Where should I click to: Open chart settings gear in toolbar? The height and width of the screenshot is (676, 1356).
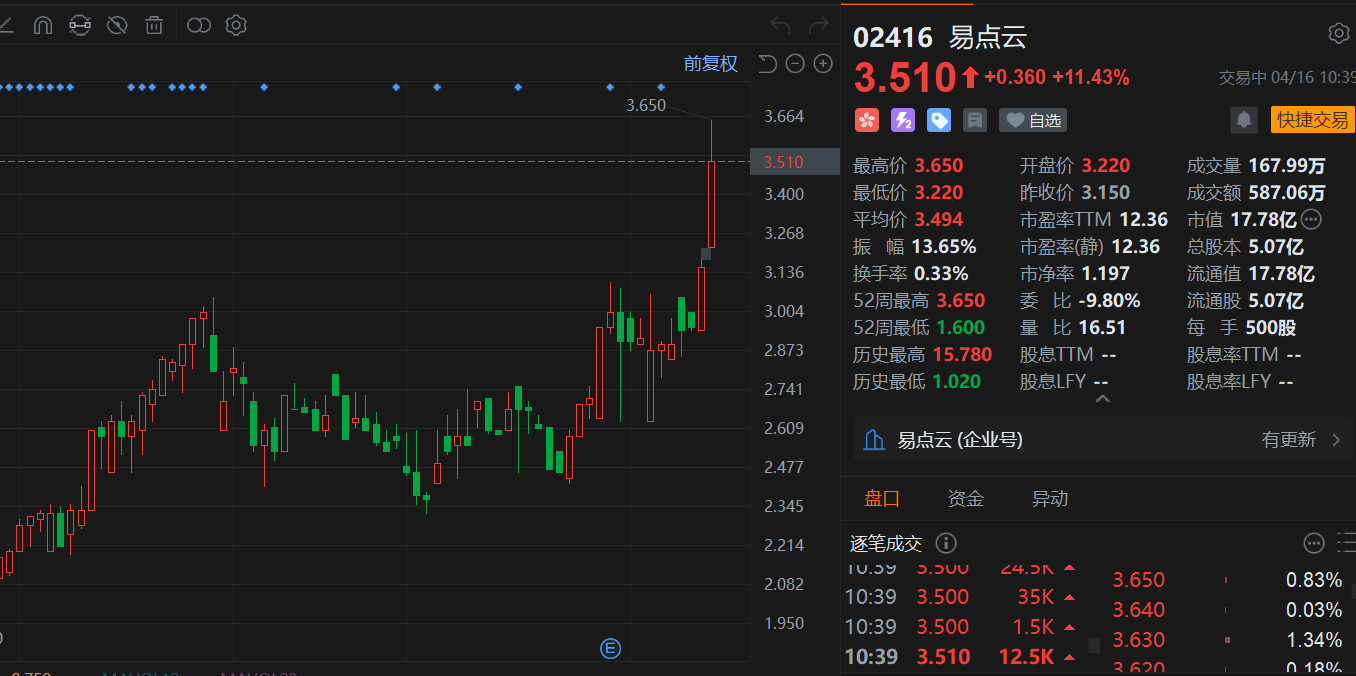[236, 25]
